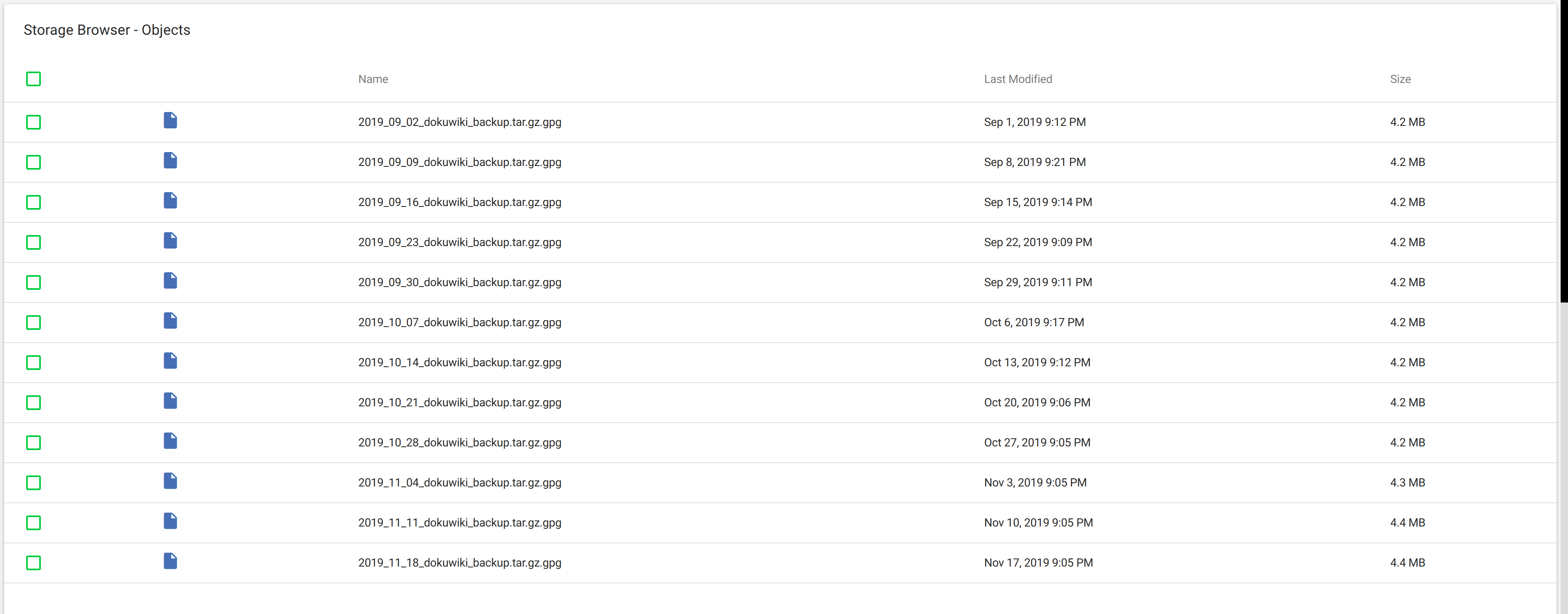Open 2019_10_14_dokuwiki_backup.tar.gz.gpg name
1568x614 pixels.
[x=460, y=363]
